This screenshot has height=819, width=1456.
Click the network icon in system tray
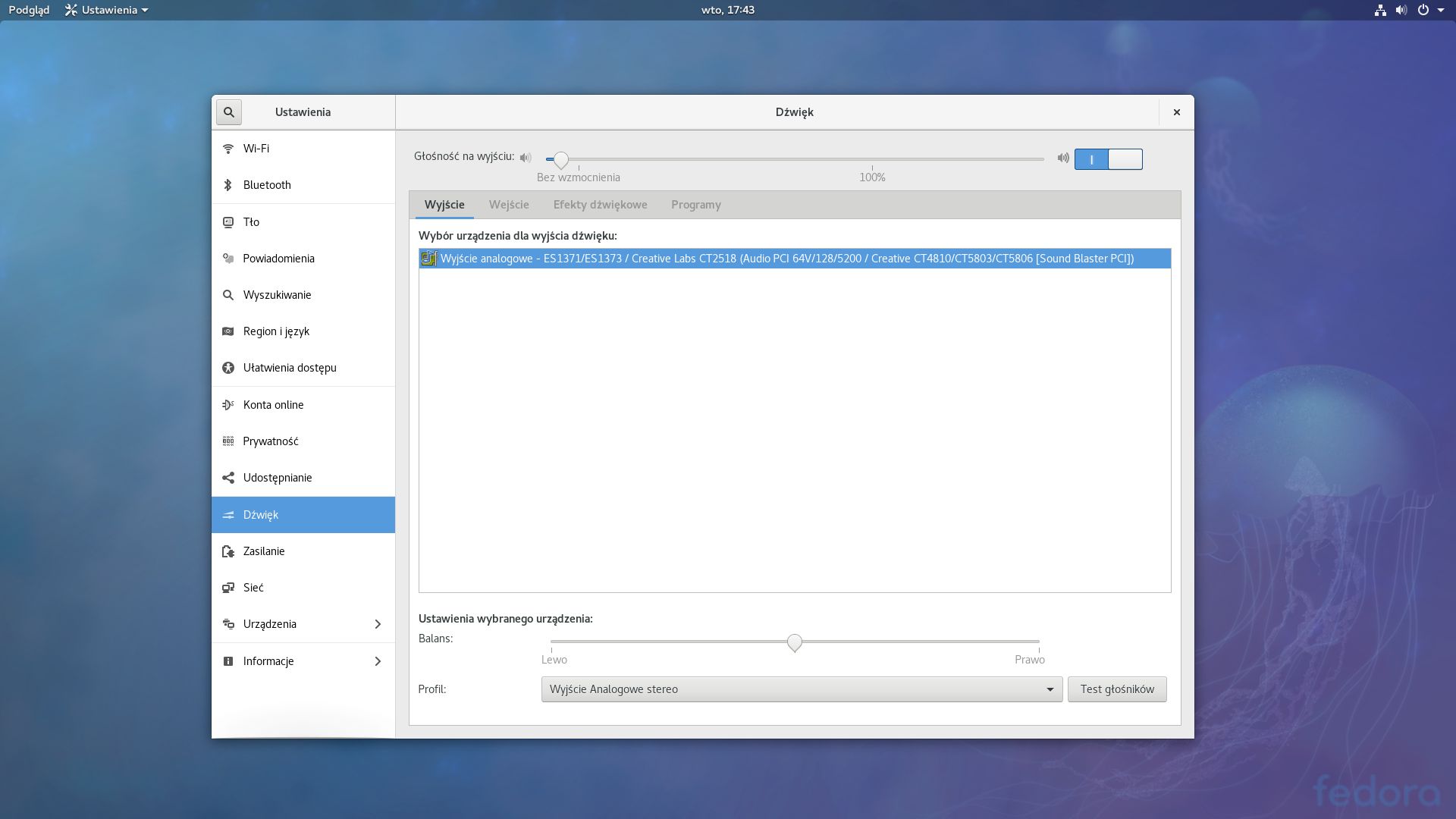1380,10
